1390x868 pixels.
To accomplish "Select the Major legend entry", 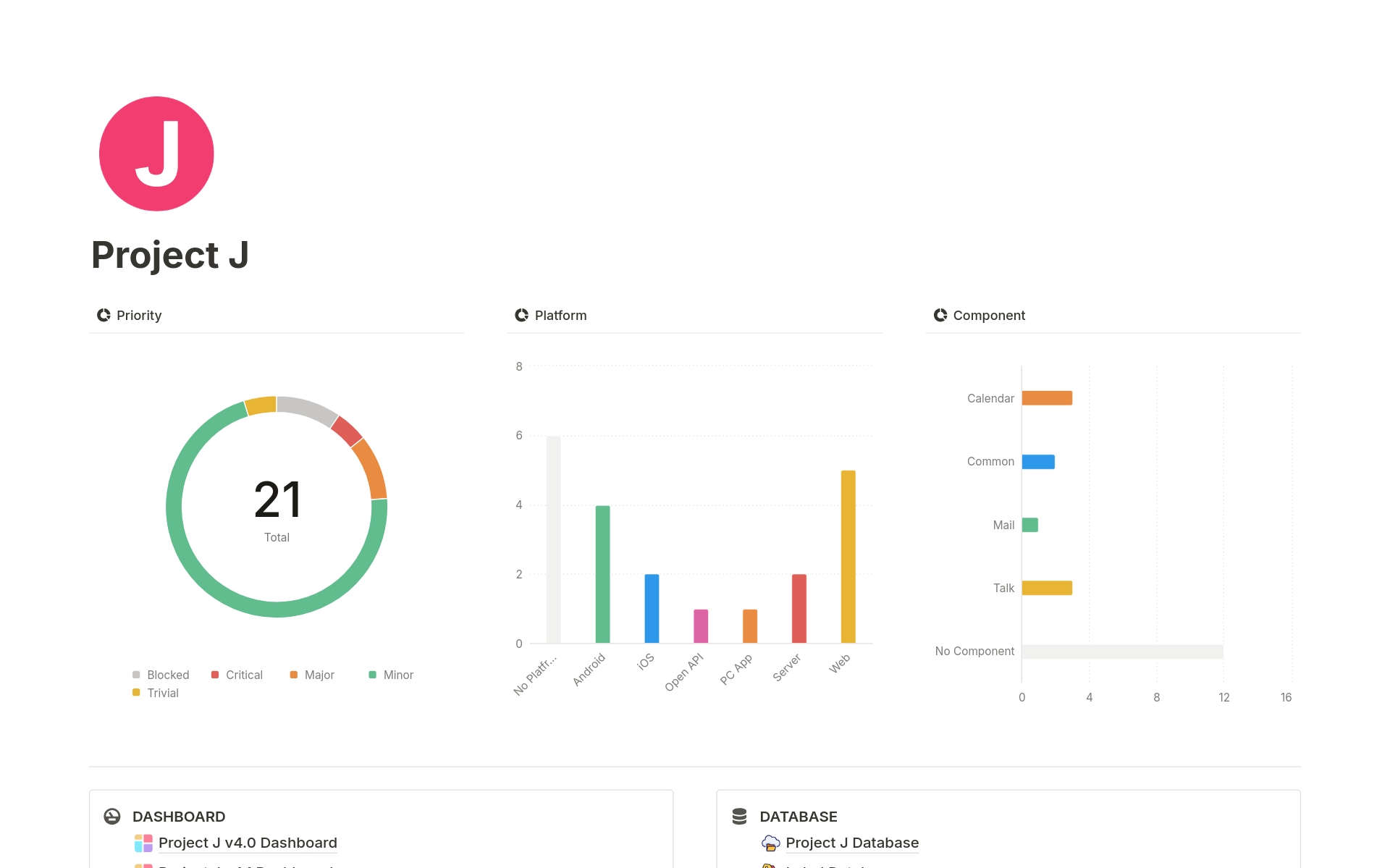I will 319,675.
